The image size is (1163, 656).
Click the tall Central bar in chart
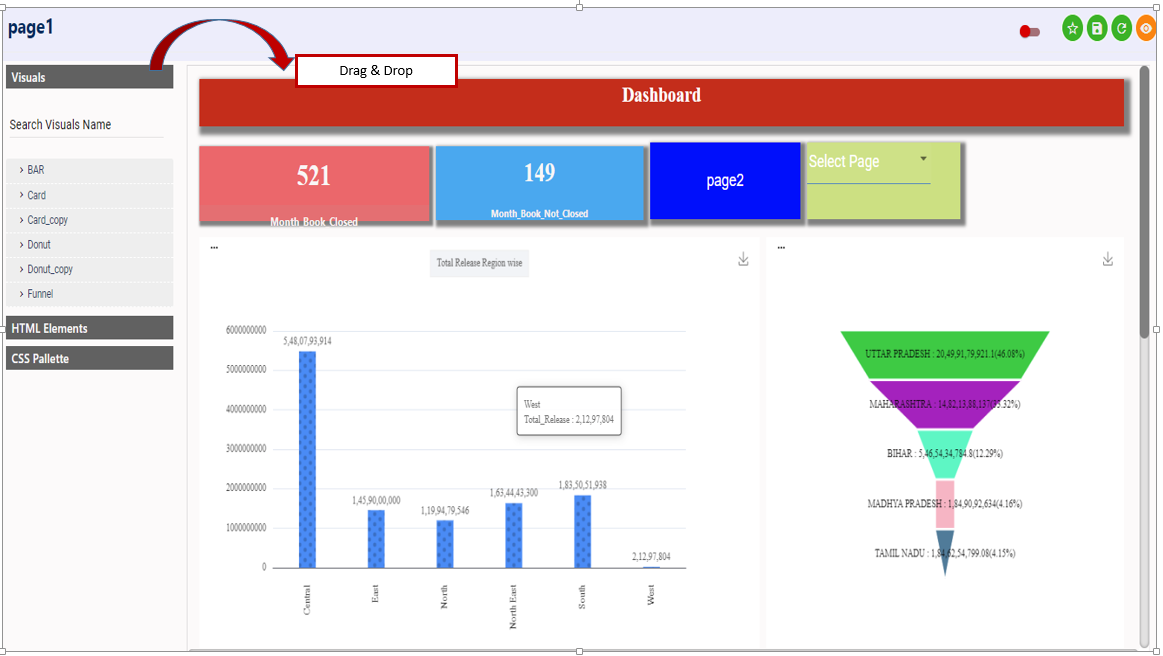click(307, 458)
